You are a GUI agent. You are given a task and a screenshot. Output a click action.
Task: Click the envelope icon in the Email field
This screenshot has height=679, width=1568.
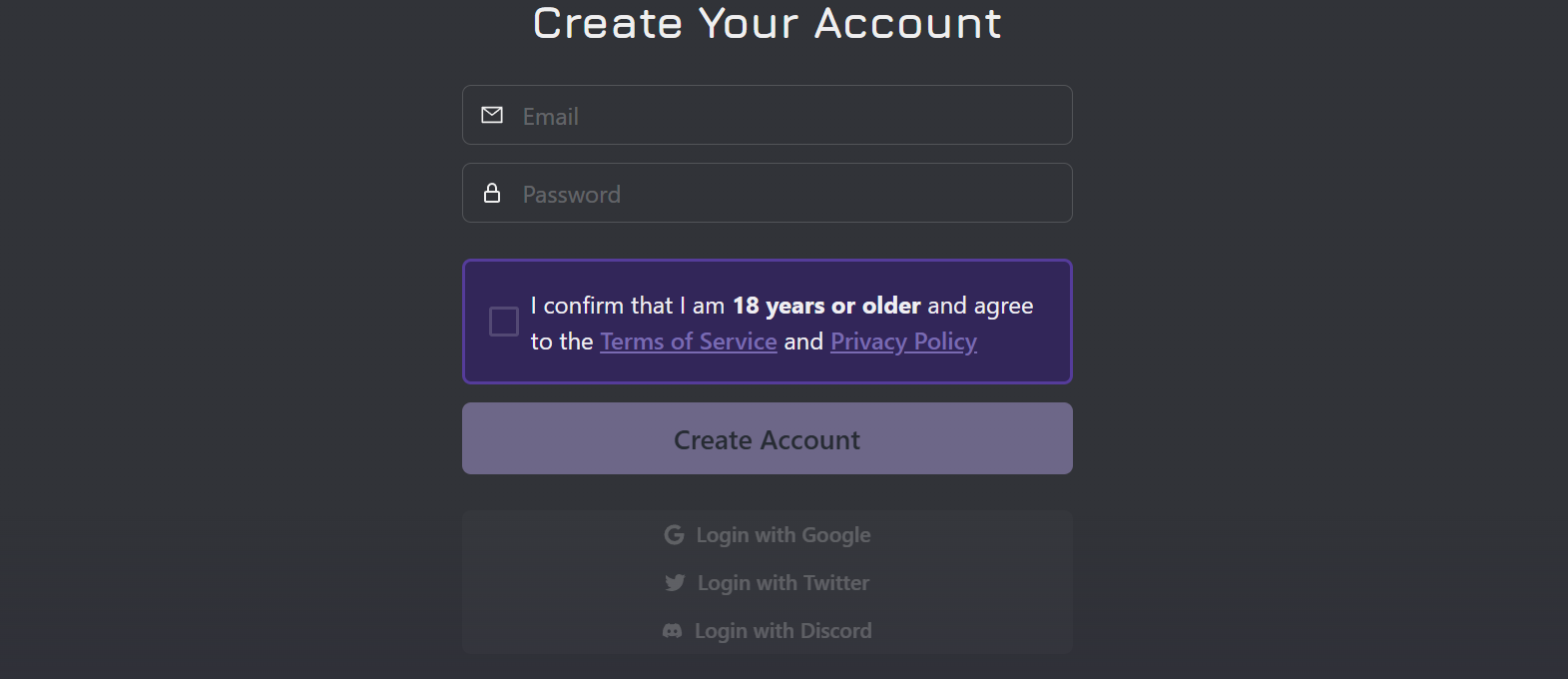(492, 116)
